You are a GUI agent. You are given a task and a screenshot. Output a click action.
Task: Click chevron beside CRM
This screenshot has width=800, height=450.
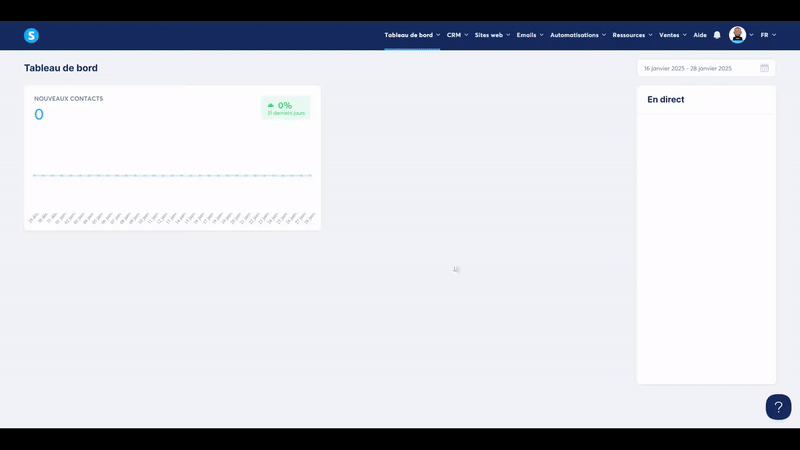pyautogui.click(x=466, y=35)
